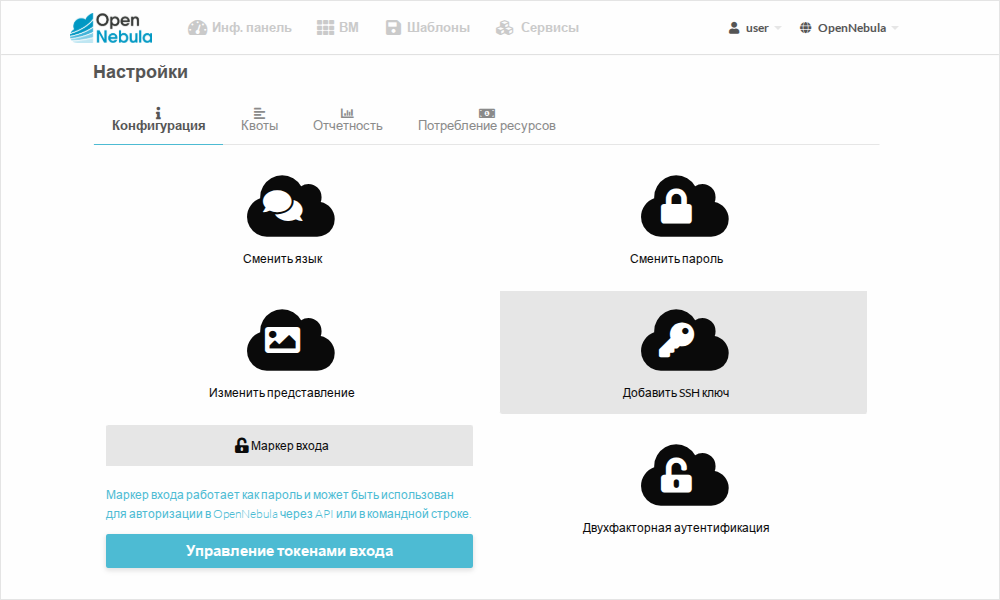The image size is (1000, 600).
Task: Click the padlock cloud icon for password
Action: coord(684,207)
